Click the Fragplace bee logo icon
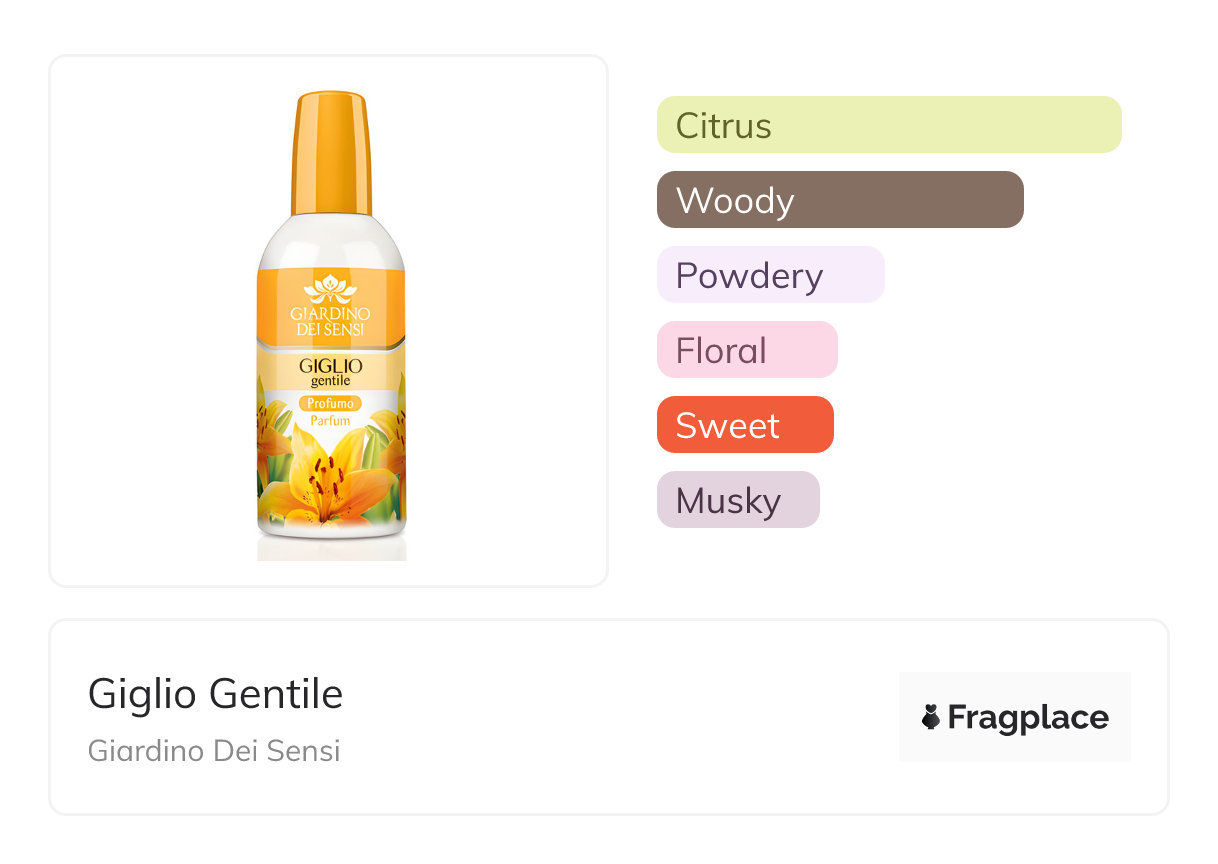Image resolution: width=1218 pixels, height=864 pixels. (x=931, y=717)
